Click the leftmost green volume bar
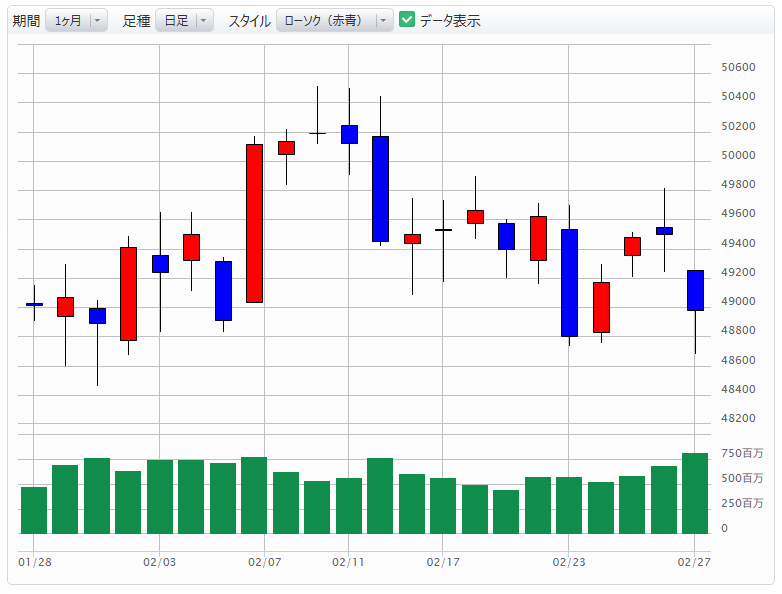The height and width of the screenshot is (594, 782). coord(34,510)
